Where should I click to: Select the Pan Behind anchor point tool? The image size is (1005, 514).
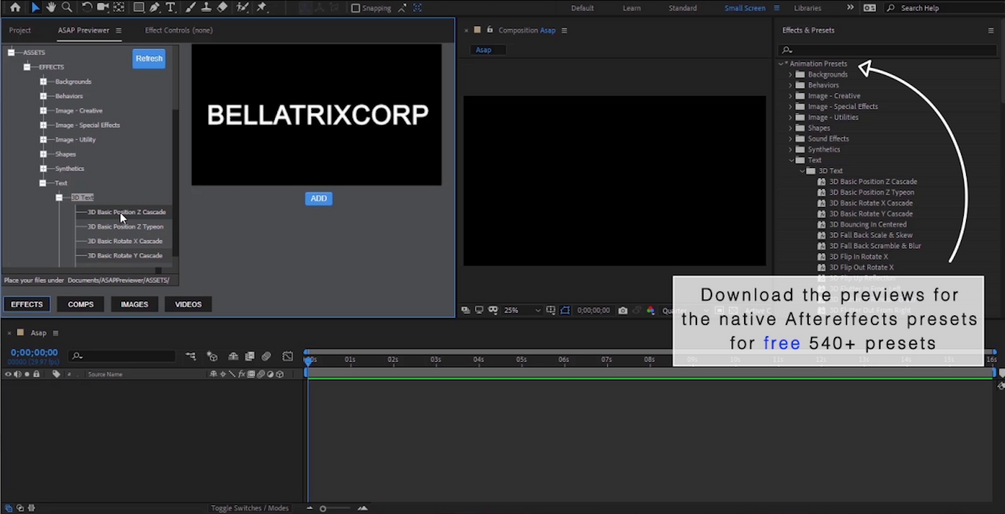tap(119, 8)
